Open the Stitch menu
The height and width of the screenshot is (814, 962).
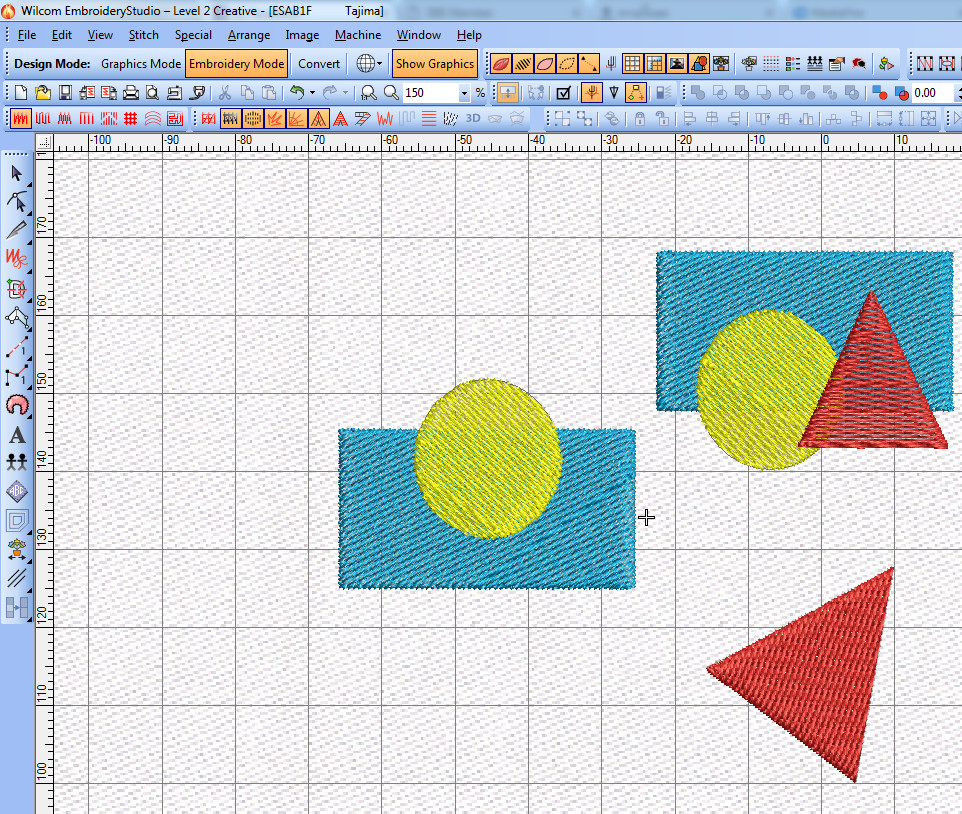click(x=144, y=35)
